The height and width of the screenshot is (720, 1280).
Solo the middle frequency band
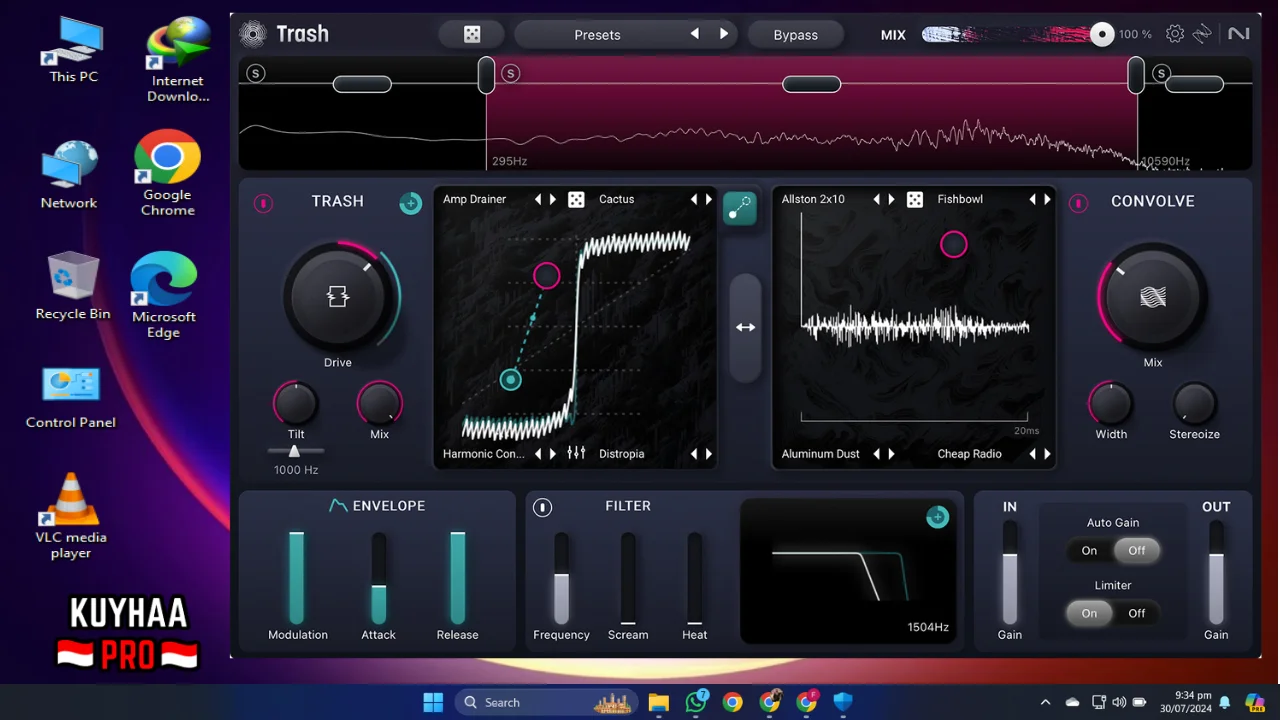[510, 73]
